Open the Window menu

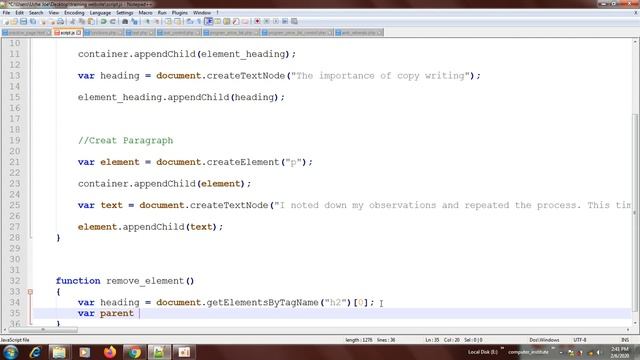click(202, 13)
